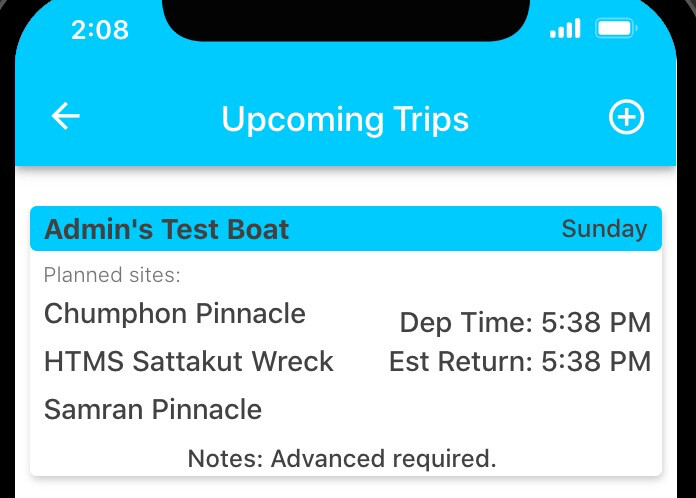Tap the Advanced required note
The width and height of the screenshot is (696, 498).
point(342,459)
